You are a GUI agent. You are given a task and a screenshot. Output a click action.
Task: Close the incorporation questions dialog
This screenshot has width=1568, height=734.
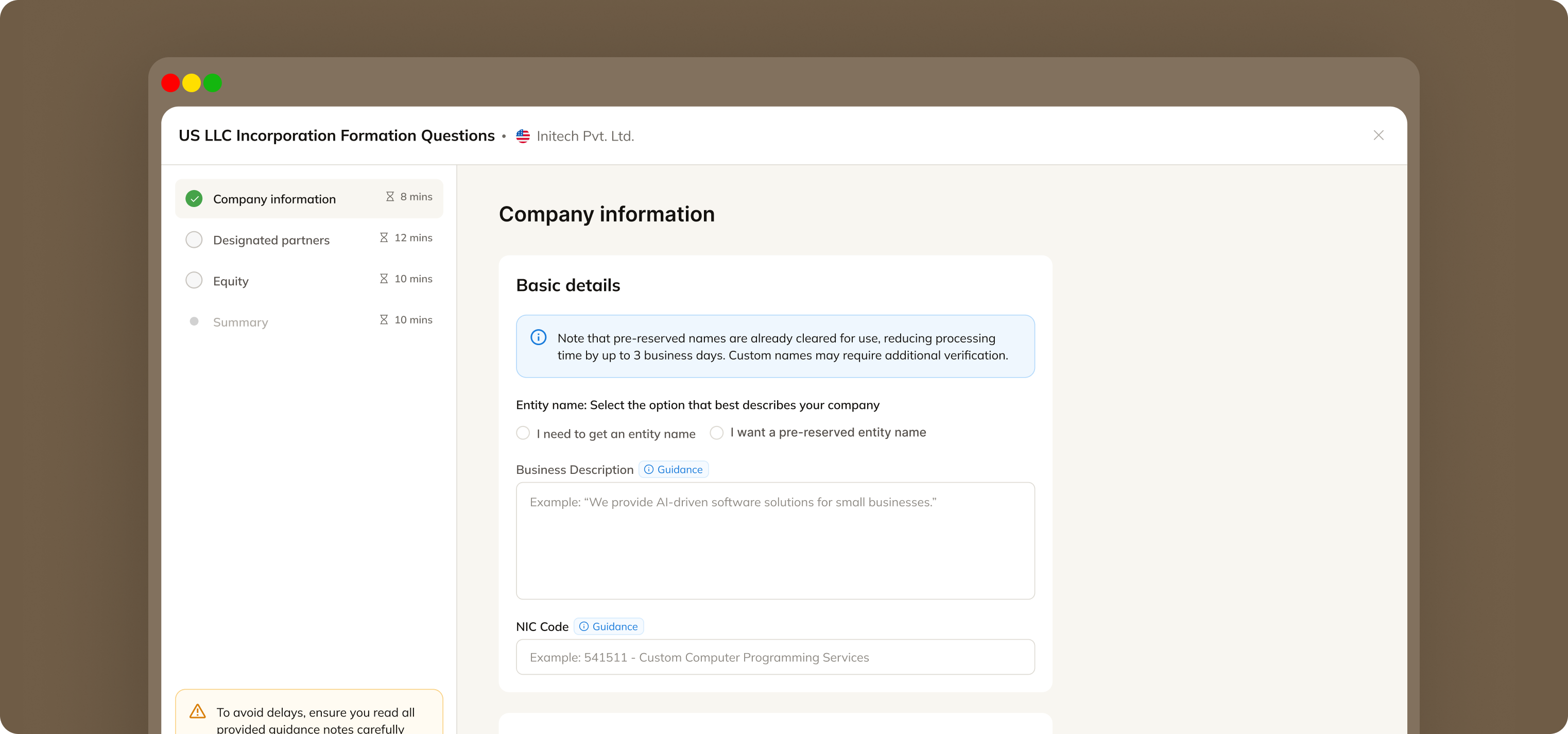pos(1378,135)
